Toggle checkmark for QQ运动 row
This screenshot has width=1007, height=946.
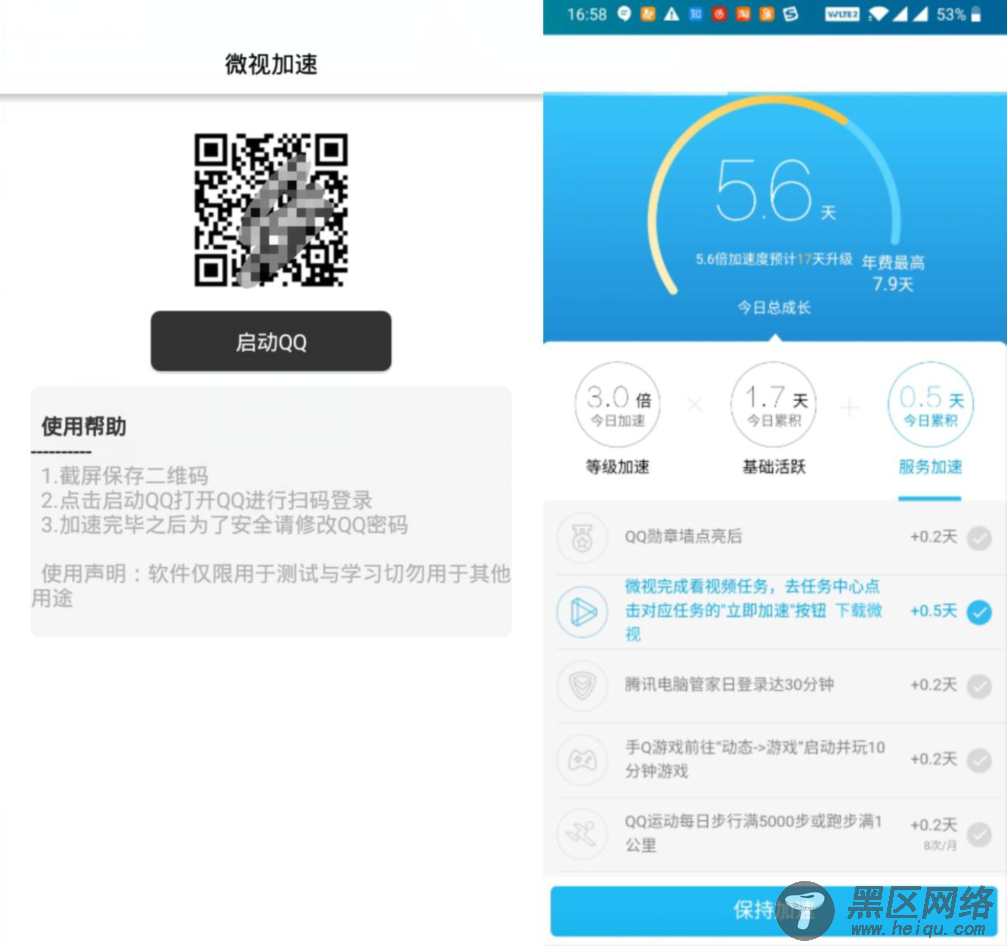tap(979, 834)
